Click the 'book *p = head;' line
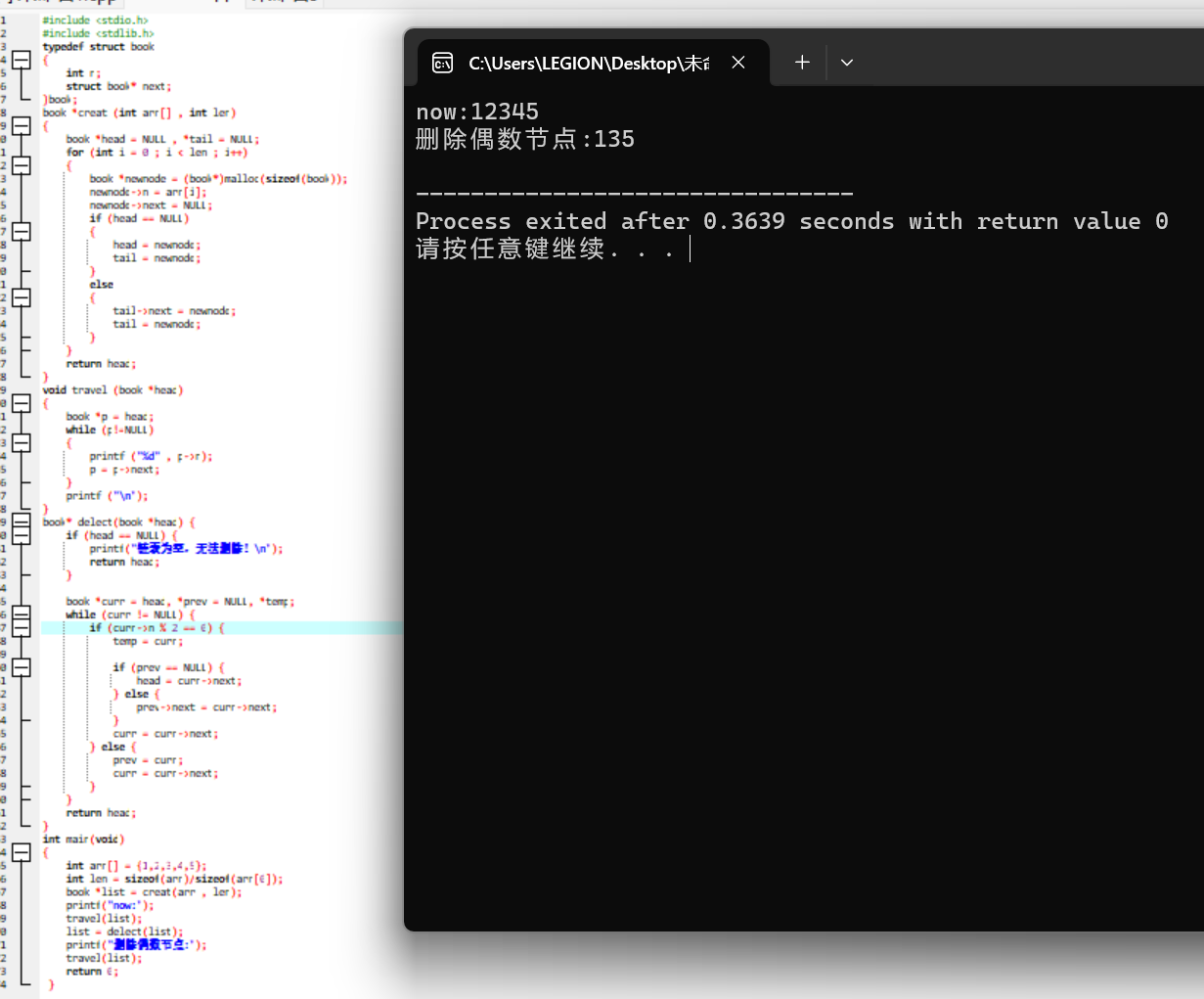Screen dimensions: 1204x999 pos(110,417)
